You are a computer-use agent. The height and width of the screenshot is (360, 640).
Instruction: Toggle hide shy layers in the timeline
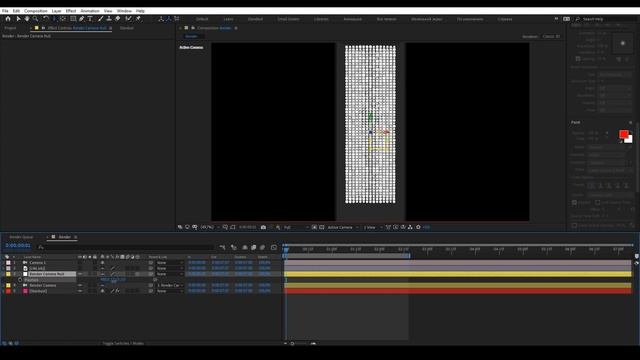pyautogui.click(x=245, y=247)
